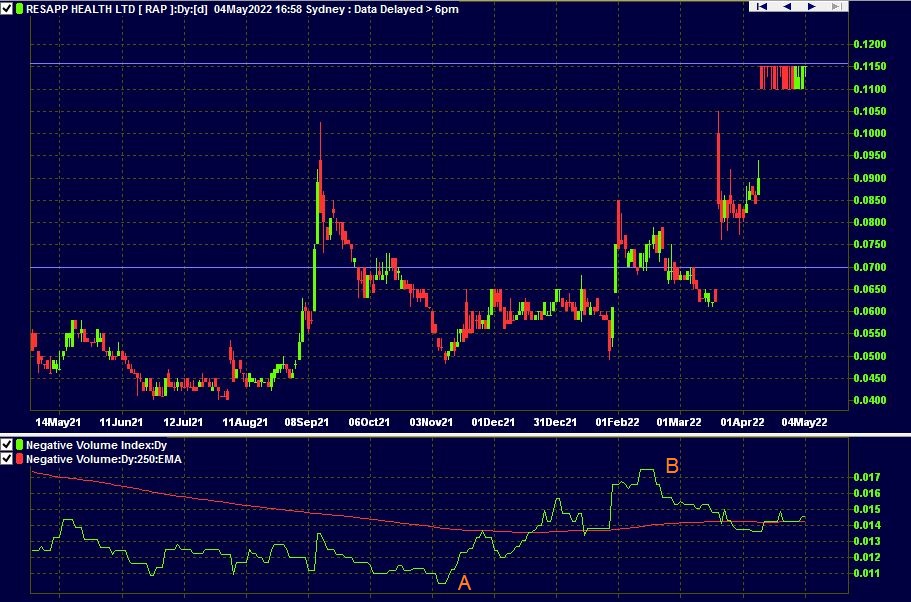911x602 pixels.
Task: Click the 0.0900 price axis label
Action: (870, 178)
